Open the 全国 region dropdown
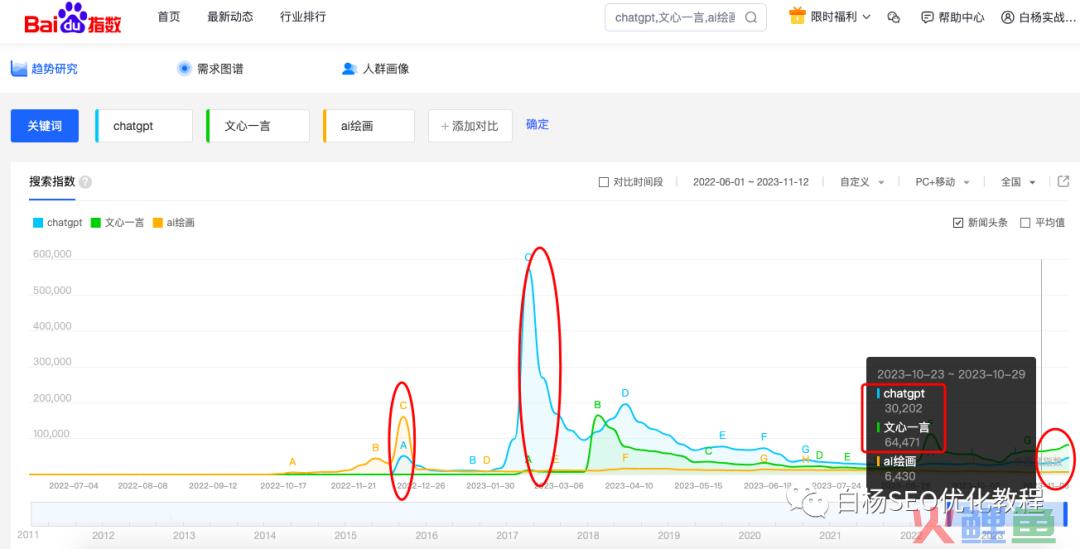The height and width of the screenshot is (549, 1080). tap(1018, 182)
